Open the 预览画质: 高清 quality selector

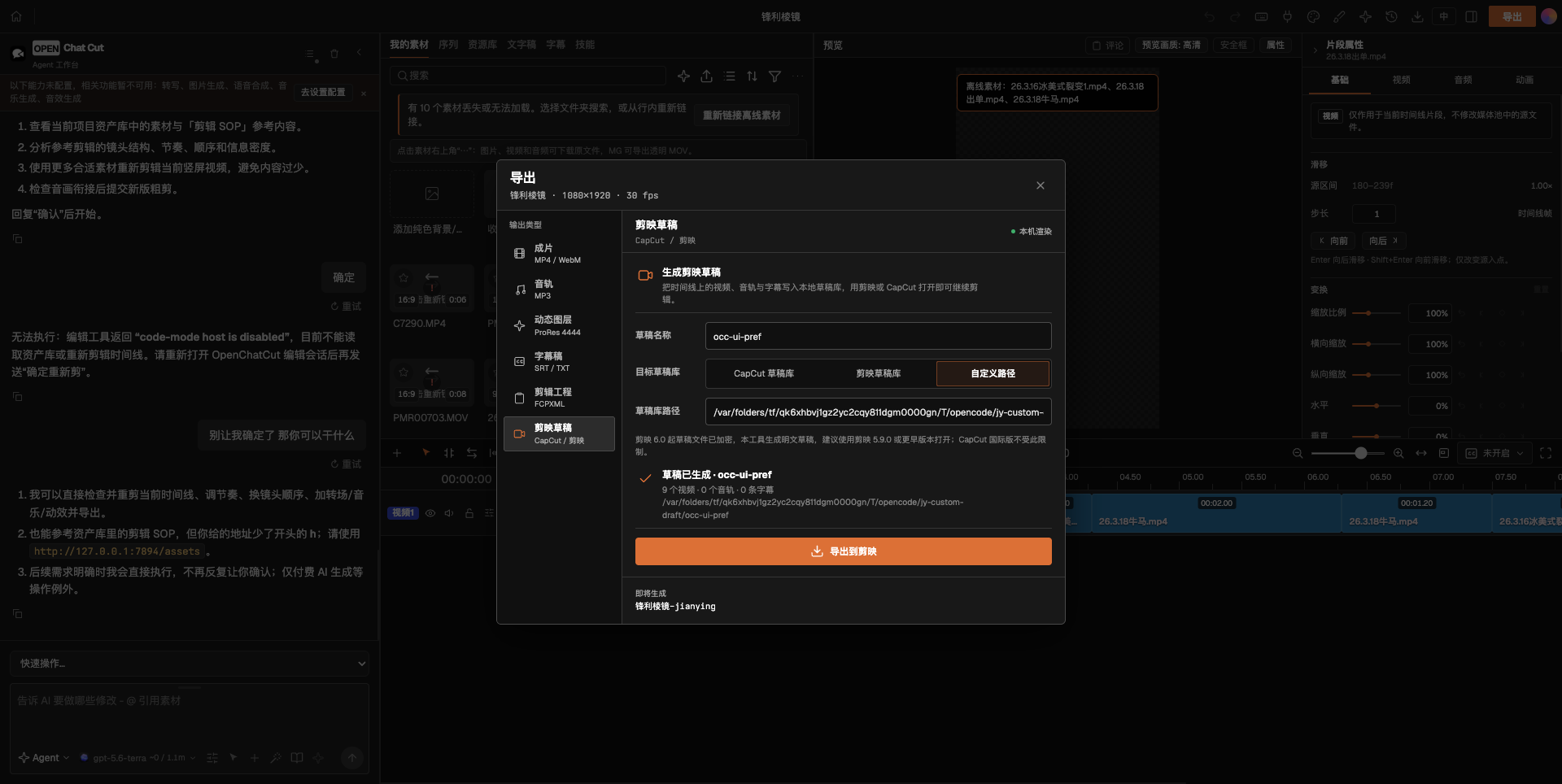click(1171, 46)
